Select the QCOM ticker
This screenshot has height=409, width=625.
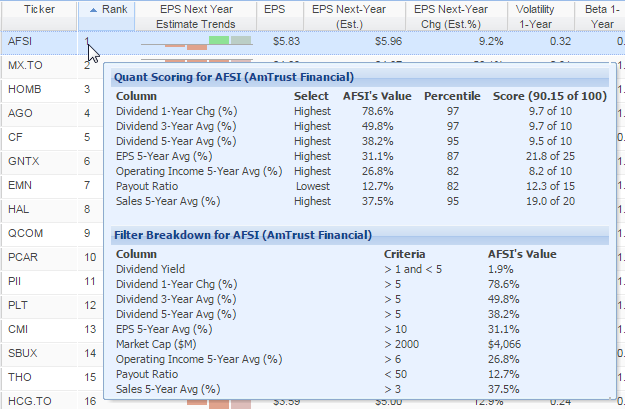point(25,233)
